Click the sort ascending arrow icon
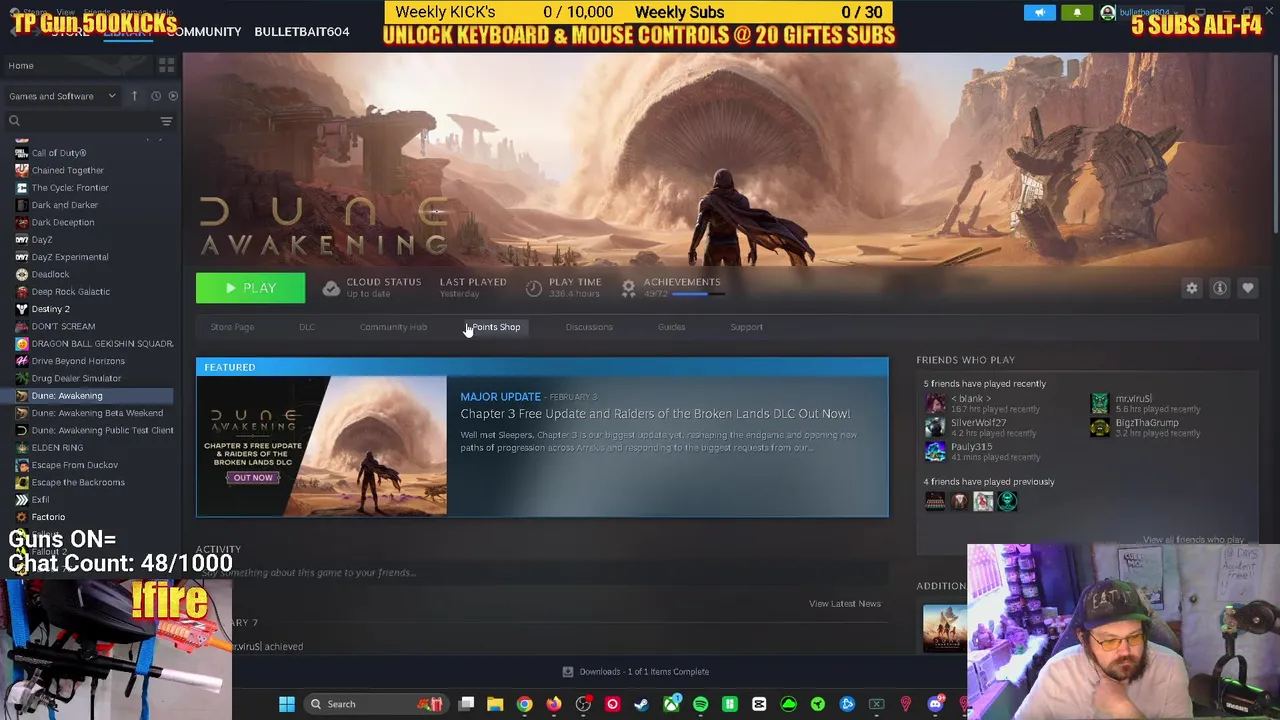 [x=134, y=96]
